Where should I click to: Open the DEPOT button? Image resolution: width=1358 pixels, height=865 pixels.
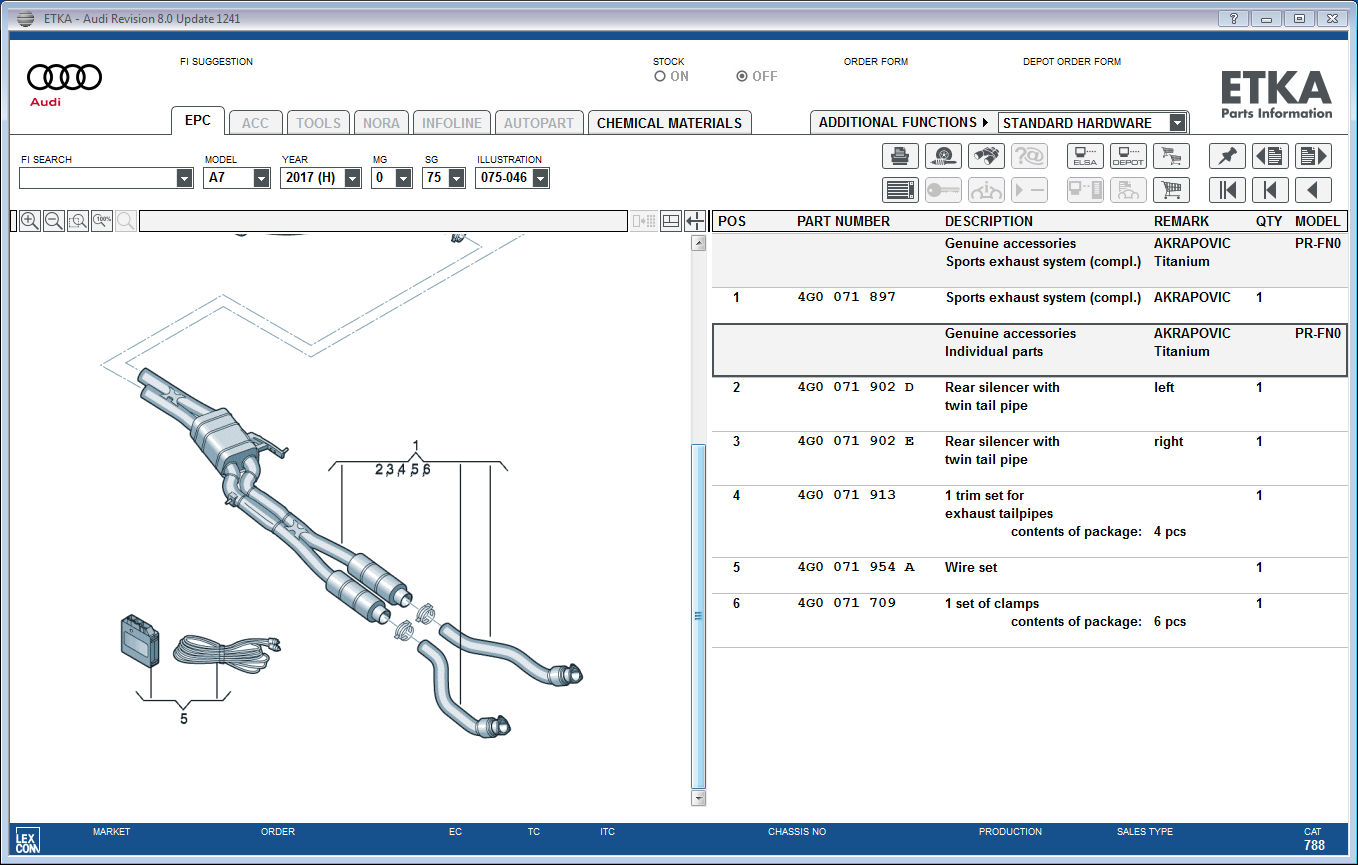(x=1128, y=156)
